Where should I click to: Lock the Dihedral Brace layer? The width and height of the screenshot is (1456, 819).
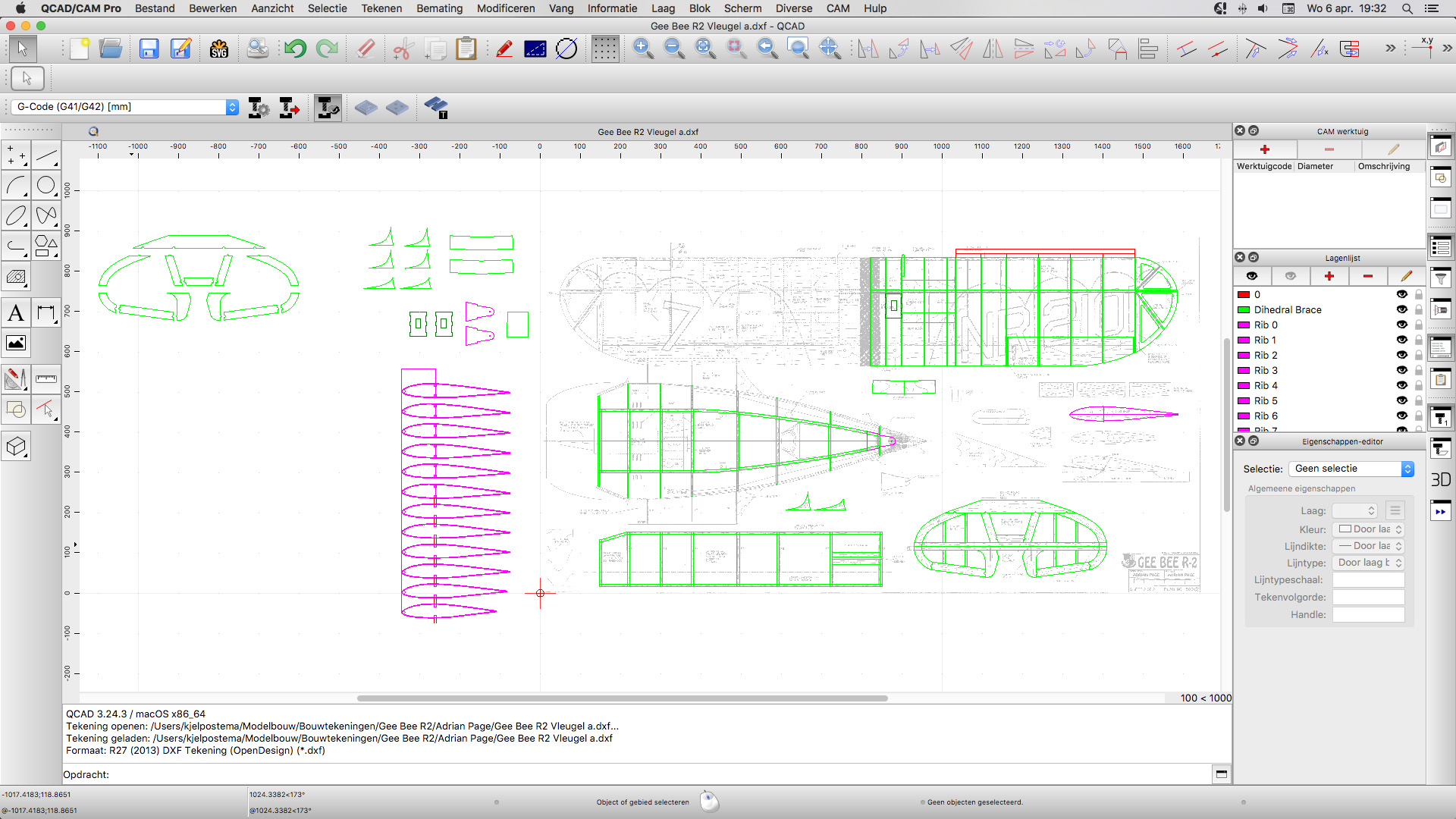pos(1419,309)
